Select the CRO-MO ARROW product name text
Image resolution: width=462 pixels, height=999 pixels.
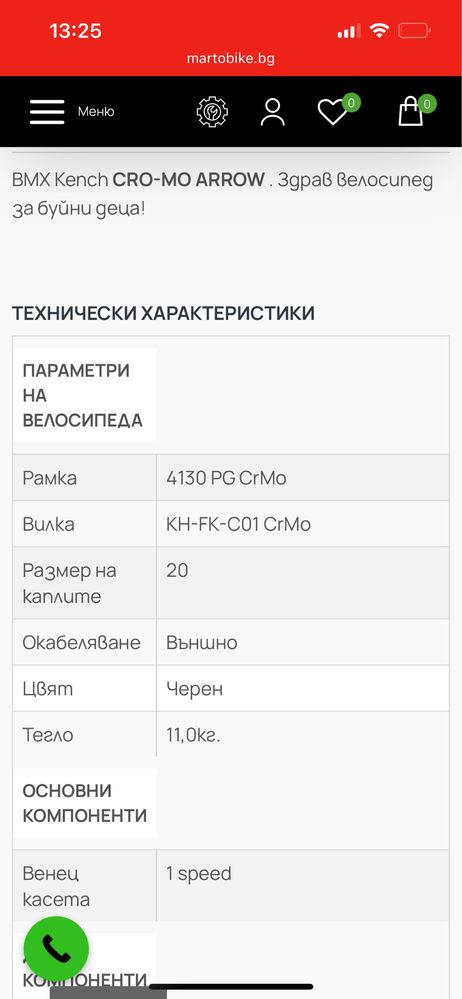(x=189, y=180)
